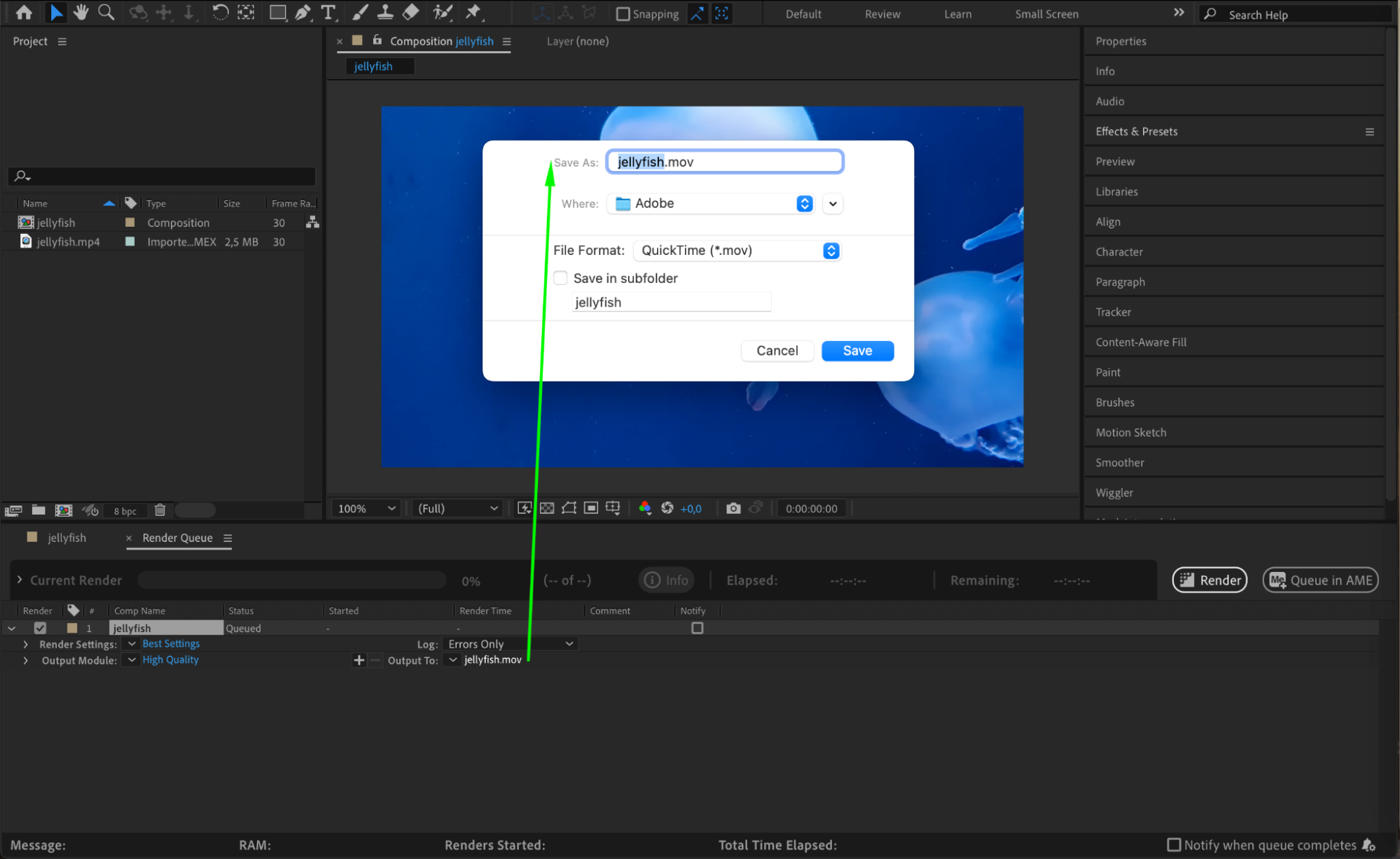The width and height of the screenshot is (1400, 859).
Task: Switch to the Render Queue tab
Action: (177, 538)
